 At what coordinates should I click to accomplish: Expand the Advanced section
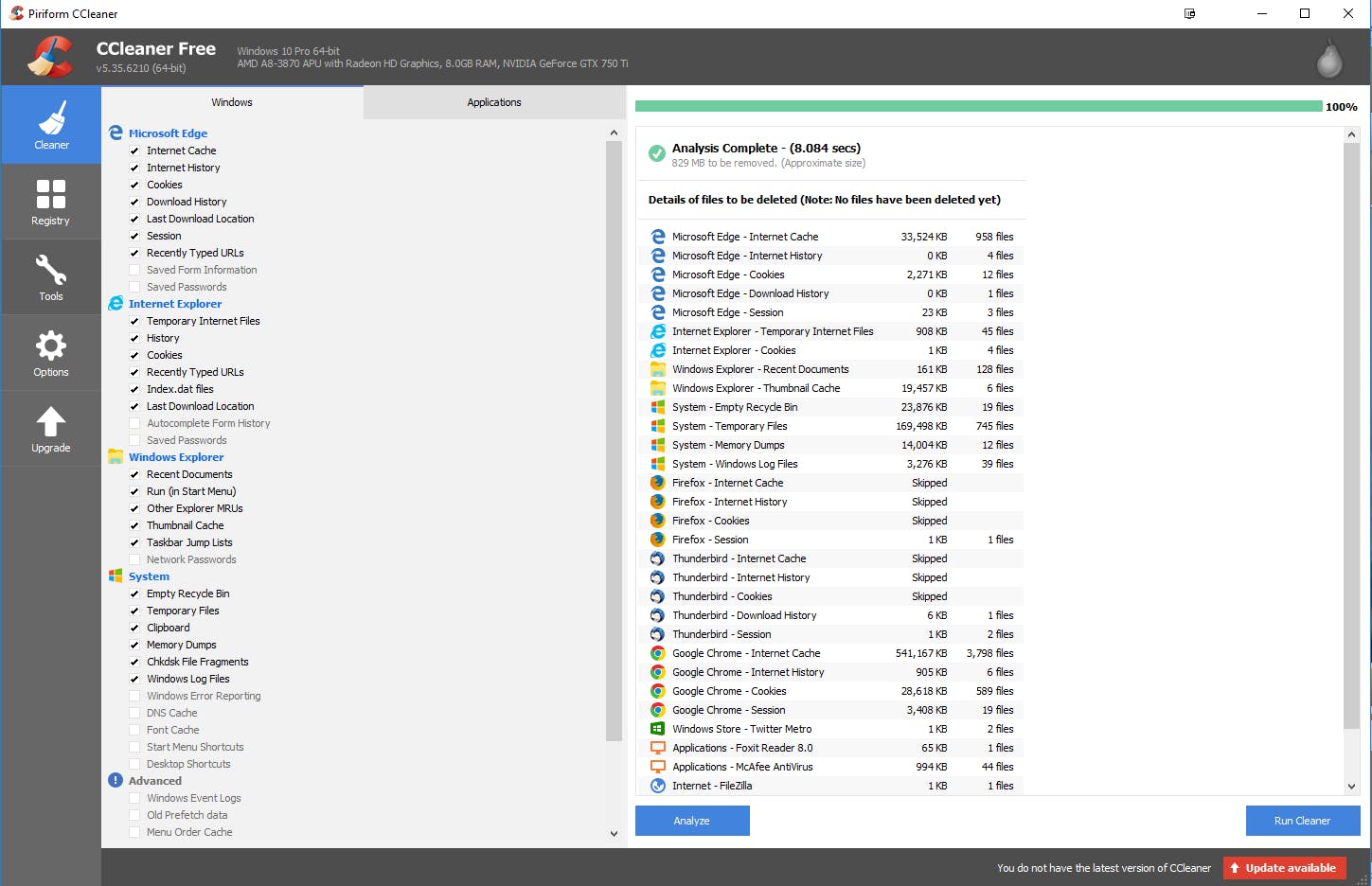point(153,780)
